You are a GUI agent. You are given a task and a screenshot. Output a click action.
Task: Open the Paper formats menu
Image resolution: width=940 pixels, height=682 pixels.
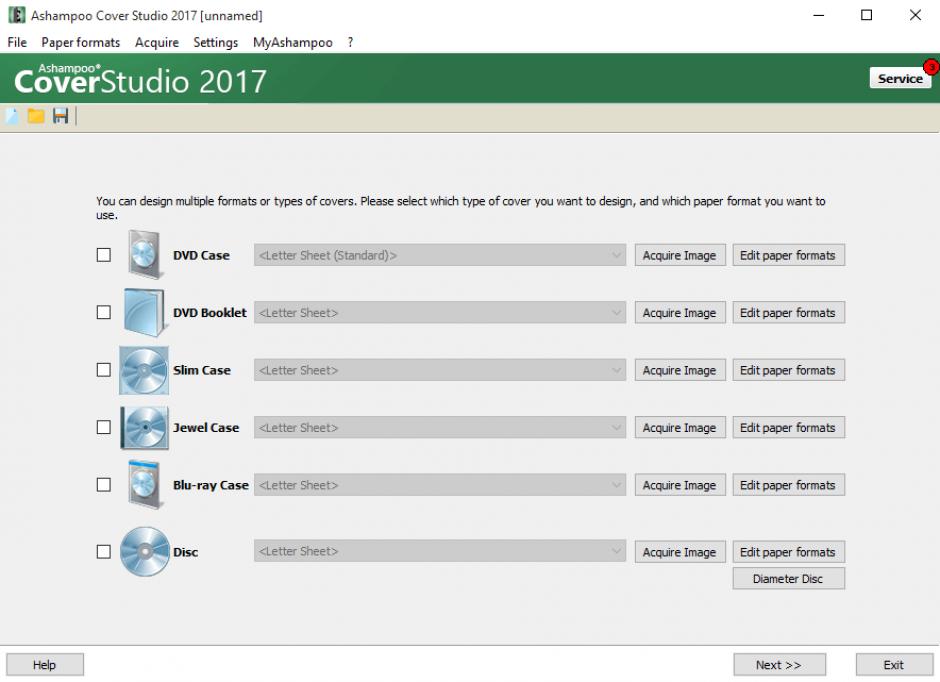[x=80, y=42]
